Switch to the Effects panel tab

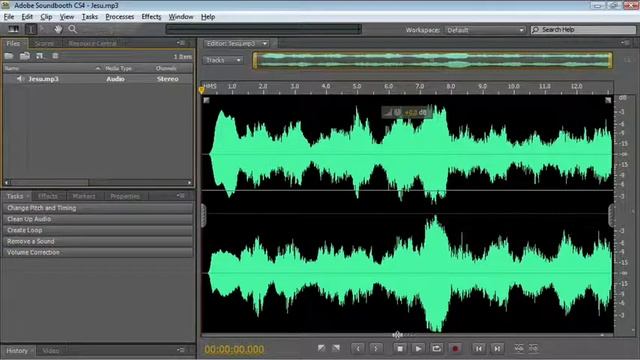click(x=48, y=196)
